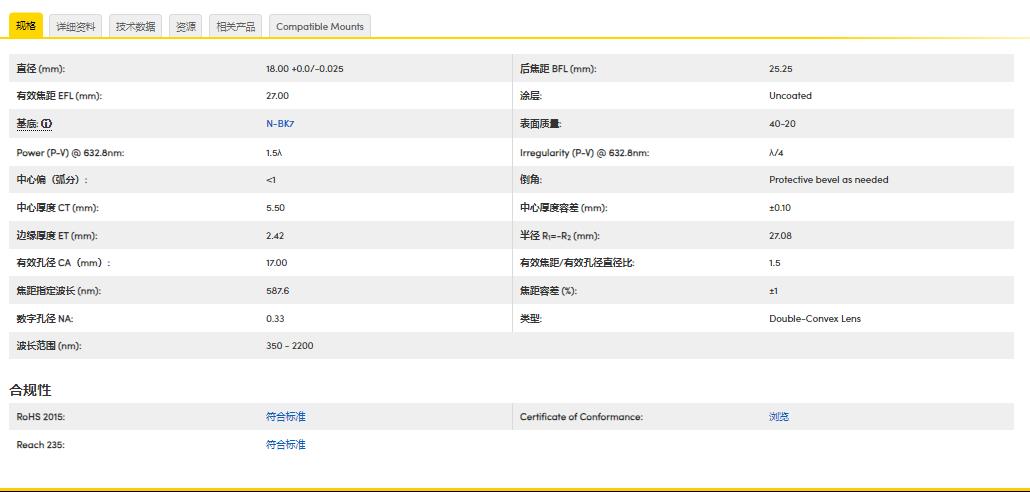Click the Double-Convex Lens type value

click(x=814, y=319)
